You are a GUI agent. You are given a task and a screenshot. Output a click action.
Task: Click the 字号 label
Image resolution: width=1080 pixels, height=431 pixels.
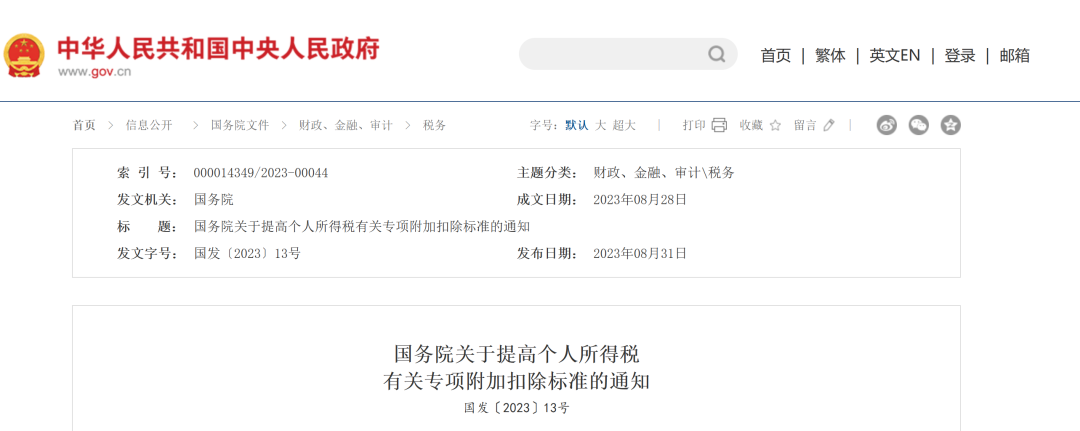[545, 125]
